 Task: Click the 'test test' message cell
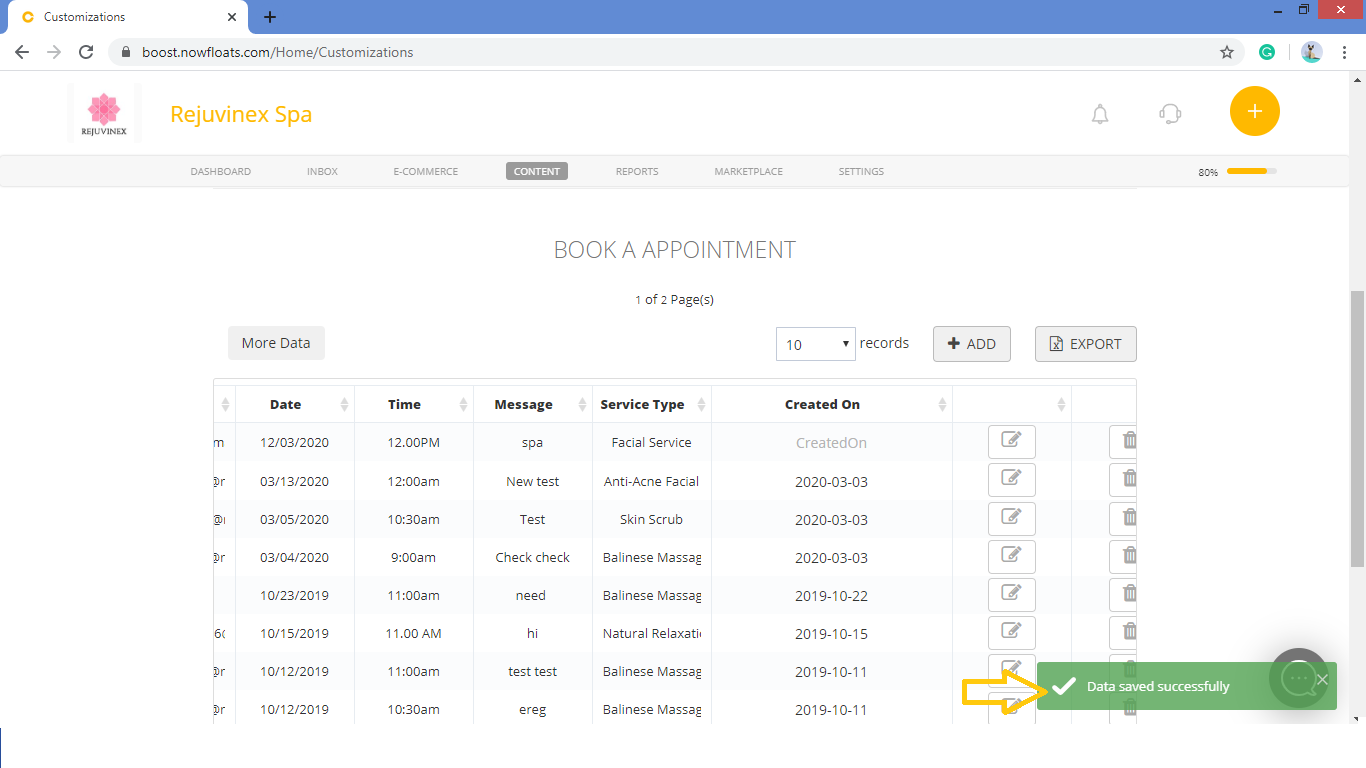click(533, 671)
